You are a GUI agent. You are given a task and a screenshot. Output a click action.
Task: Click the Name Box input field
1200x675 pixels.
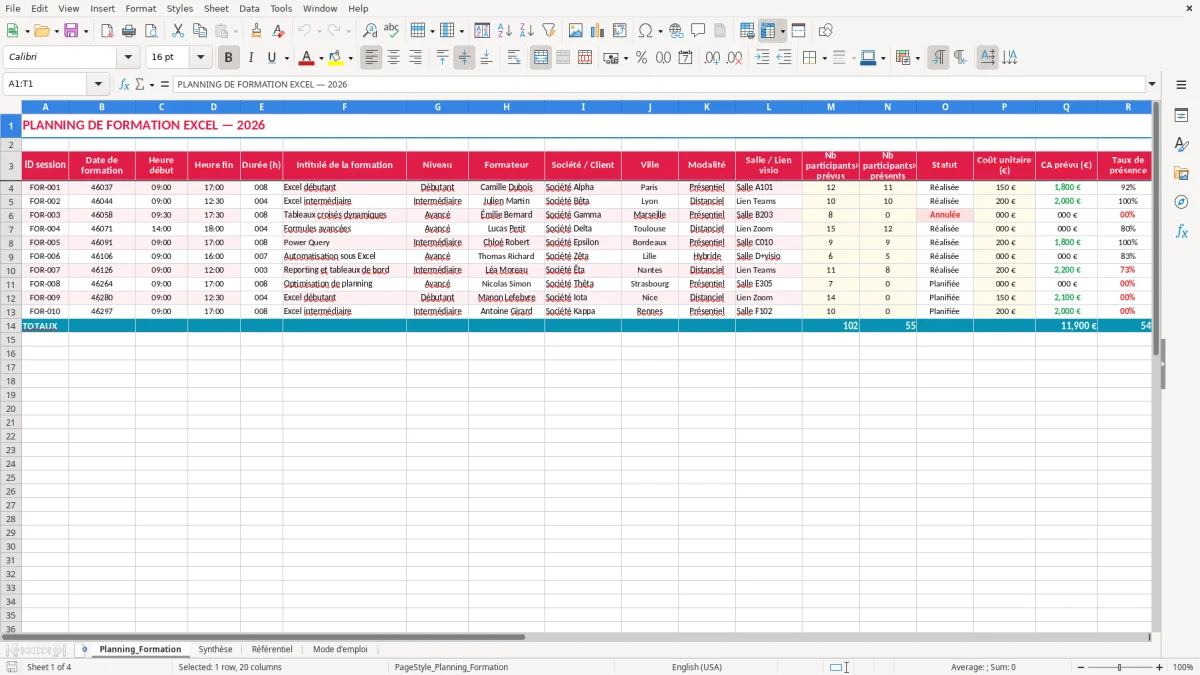(46, 84)
